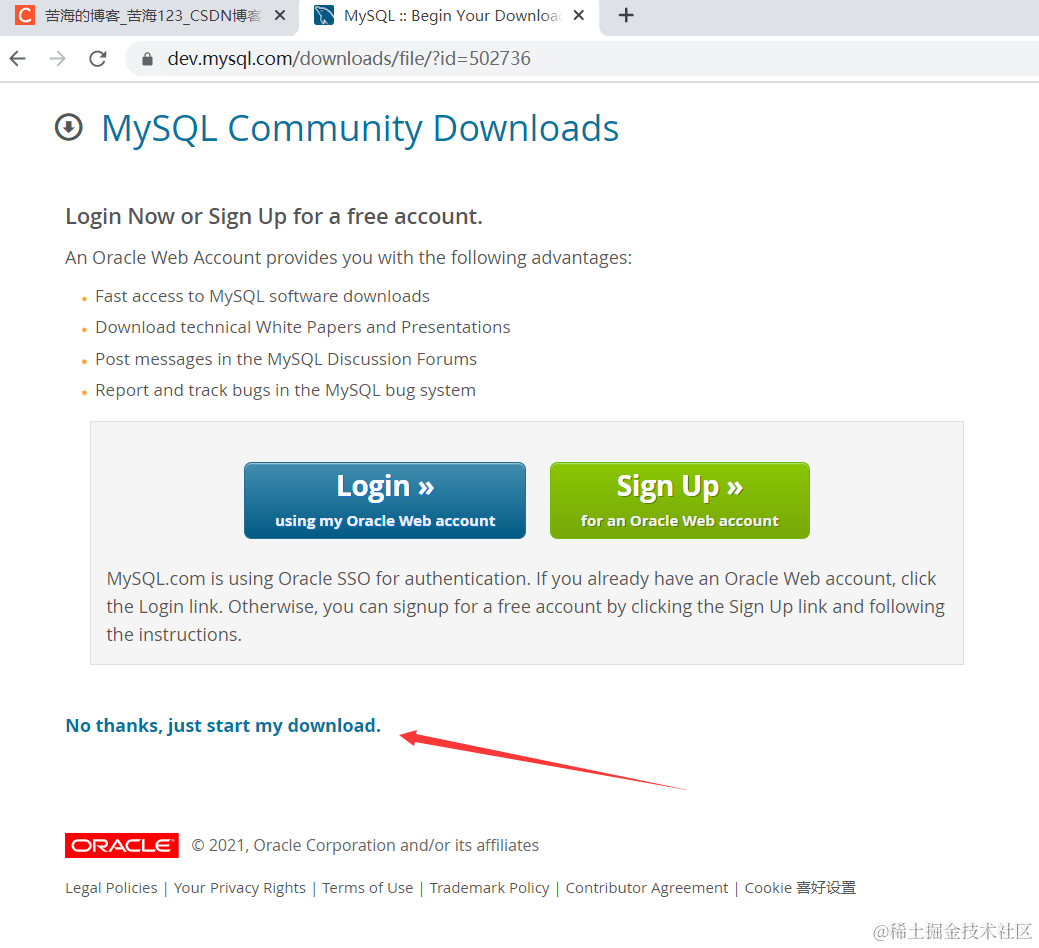This screenshot has height=948, width=1039.
Task: Click 'MySQL.com is using Oracle SSO' paragraph
Action: click(x=526, y=606)
